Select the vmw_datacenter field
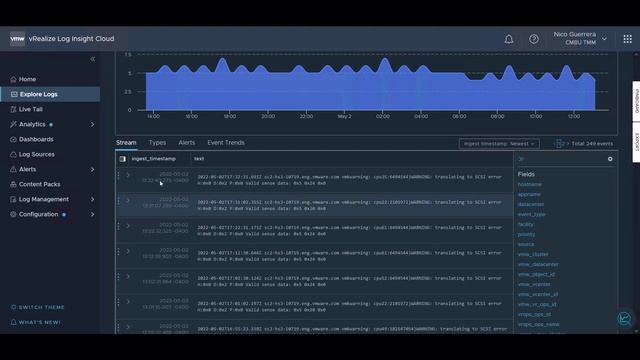 538,264
